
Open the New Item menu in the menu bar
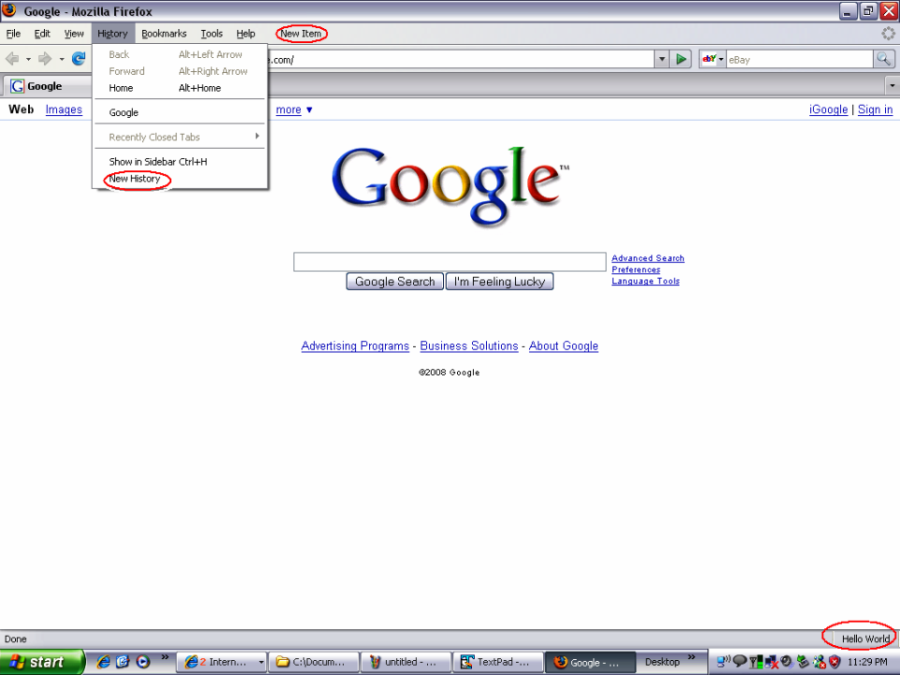pyautogui.click(x=301, y=34)
